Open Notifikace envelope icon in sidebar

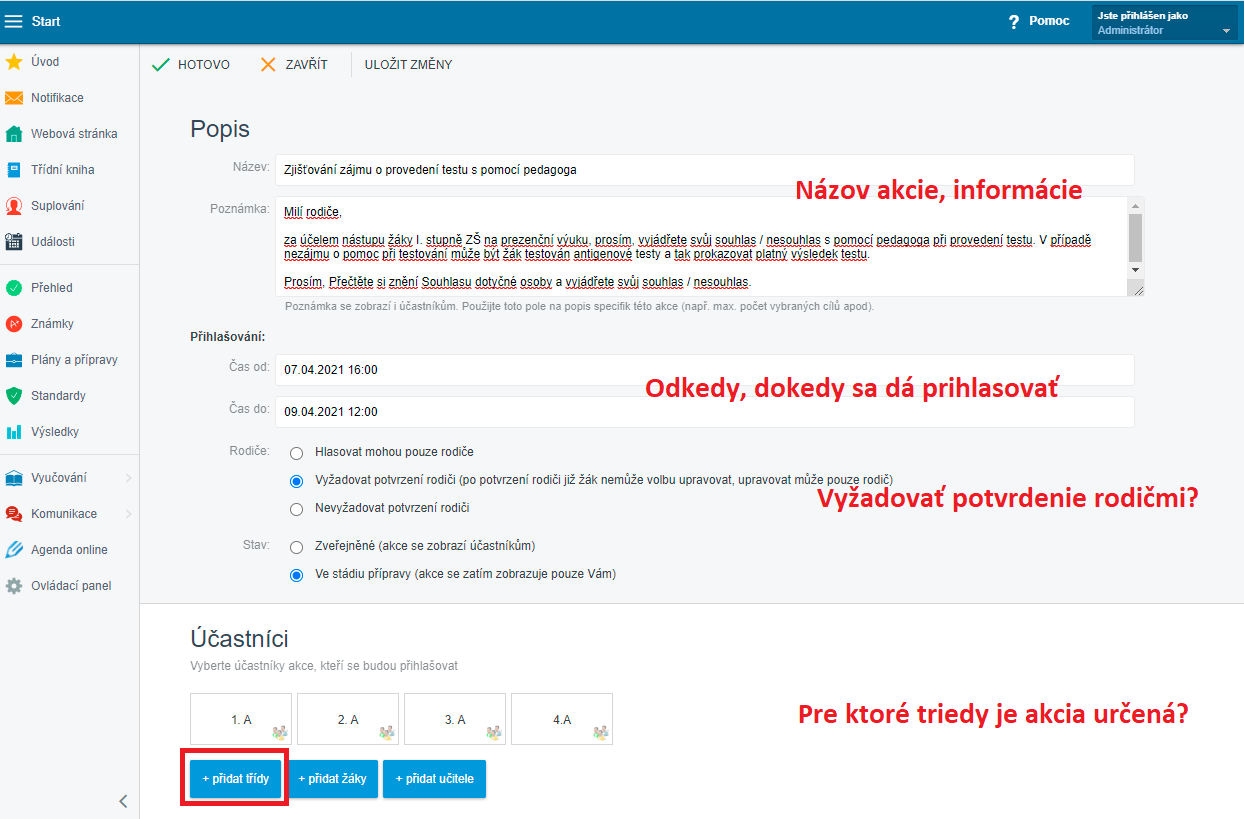click(x=14, y=98)
